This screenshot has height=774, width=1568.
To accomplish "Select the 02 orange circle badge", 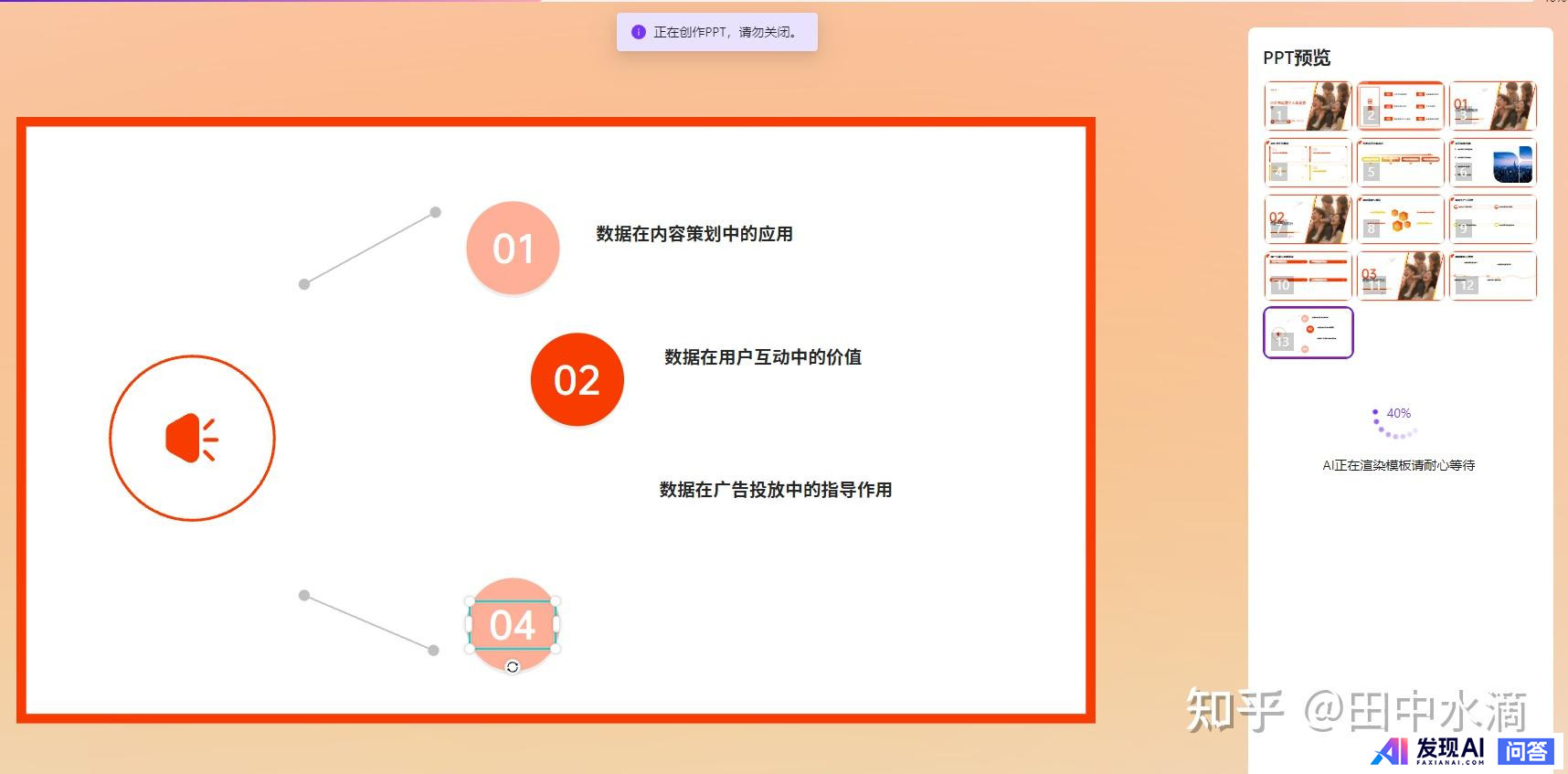I will pyautogui.click(x=577, y=379).
